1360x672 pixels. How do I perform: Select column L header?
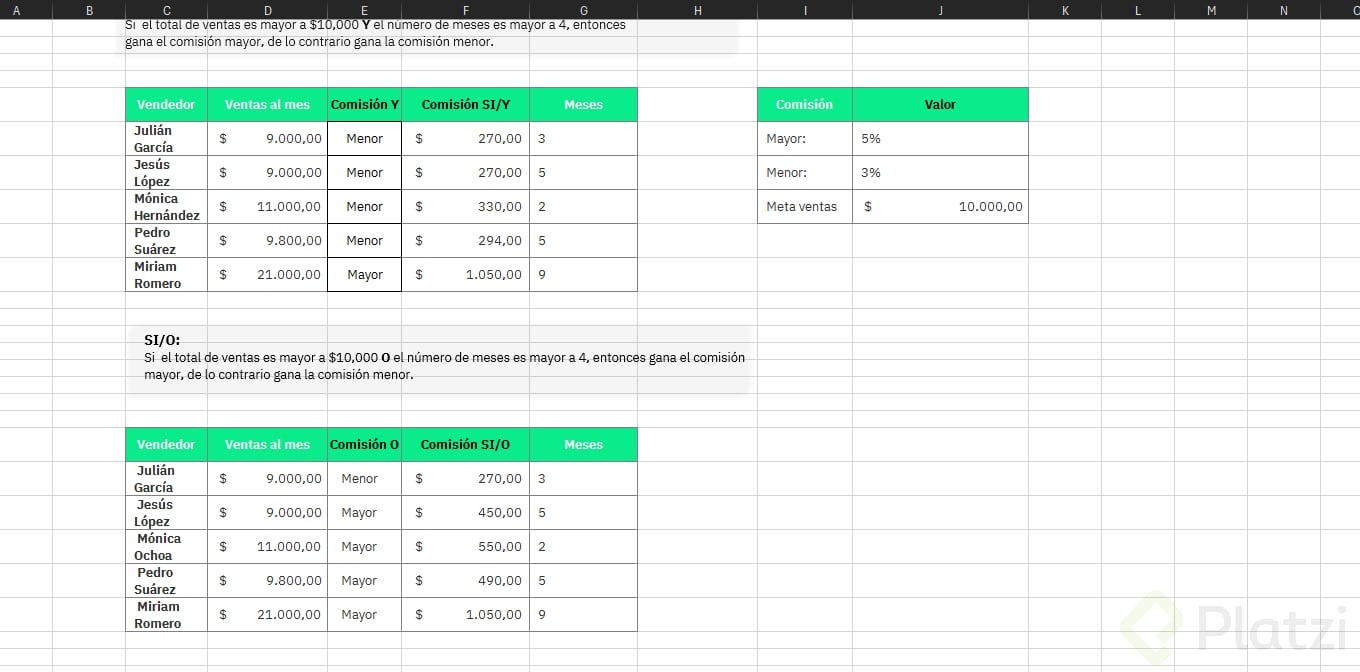pyautogui.click(x=1138, y=10)
